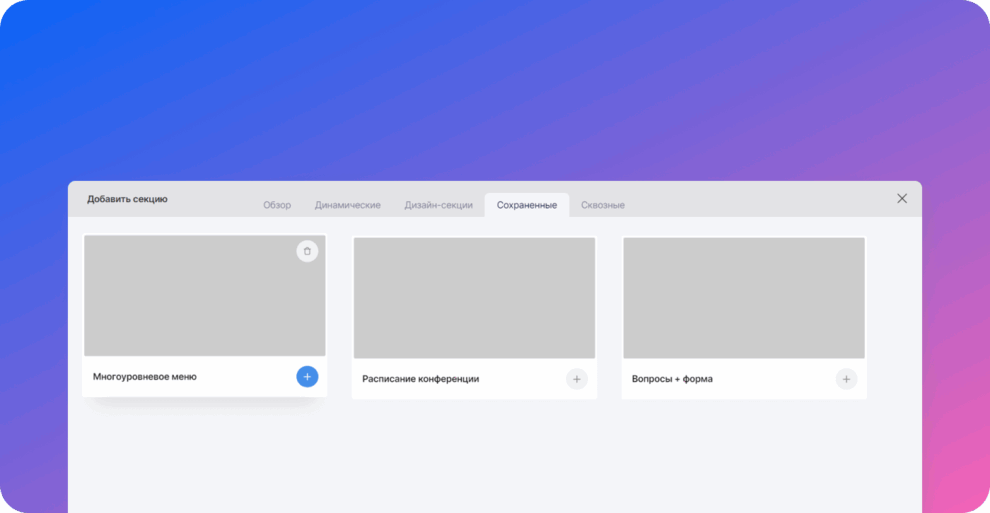Close the Добавить секцию dialog

pos(902,198)
